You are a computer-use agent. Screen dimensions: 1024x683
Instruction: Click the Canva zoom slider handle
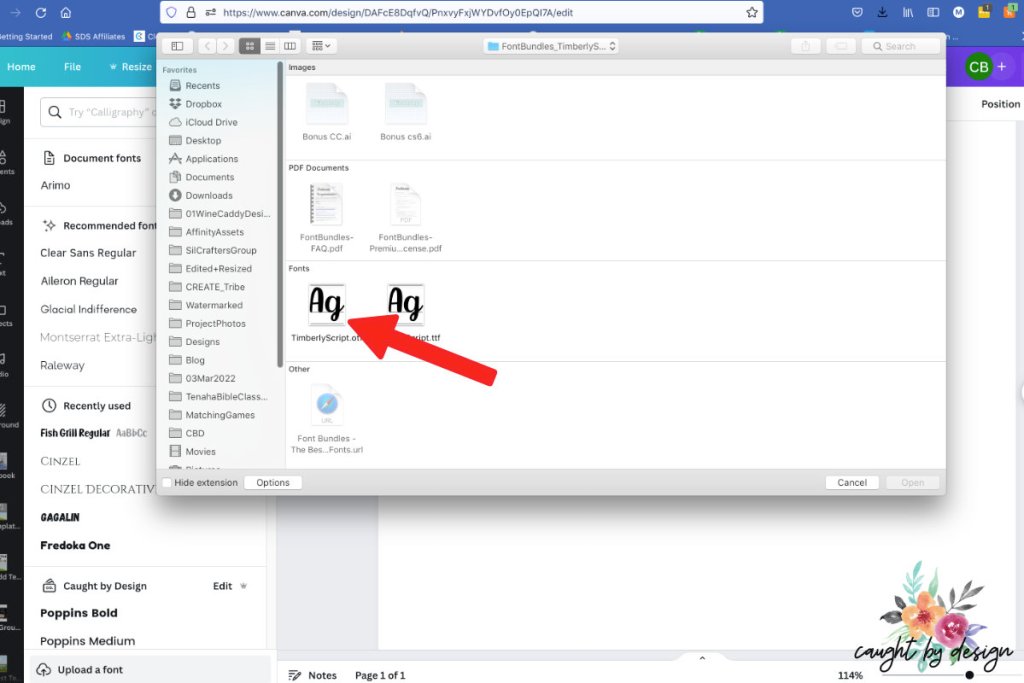(969, 675)
